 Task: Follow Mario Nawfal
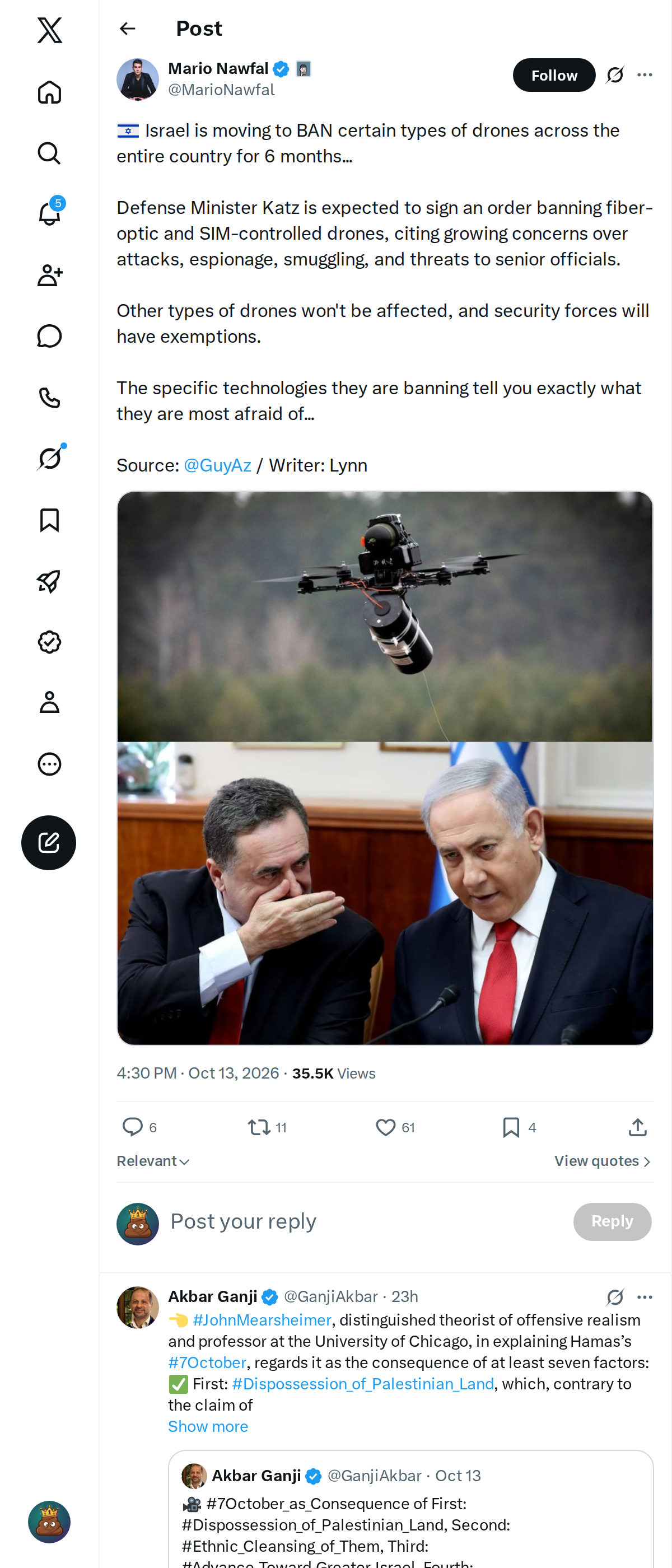pos(554,75)
